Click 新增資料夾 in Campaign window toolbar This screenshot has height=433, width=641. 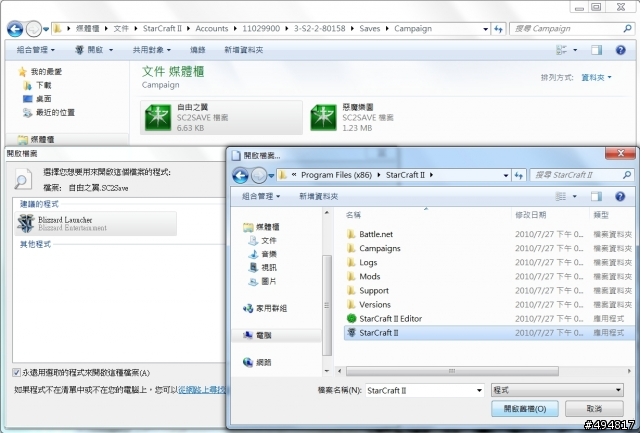pyautogui.click(x=244, y=50)
